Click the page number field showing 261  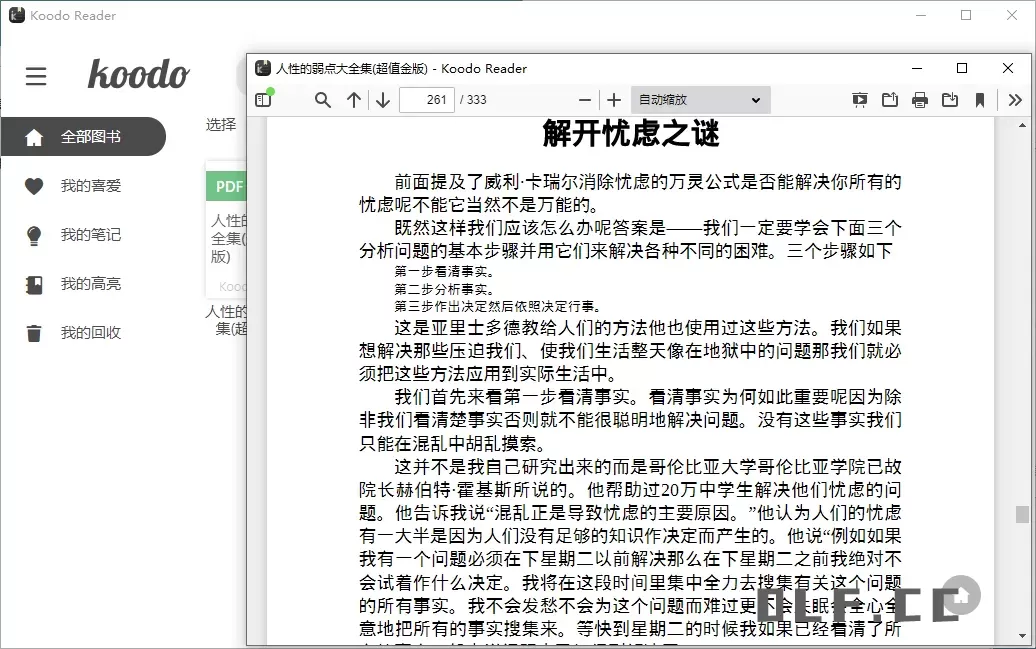click(426, 100)
